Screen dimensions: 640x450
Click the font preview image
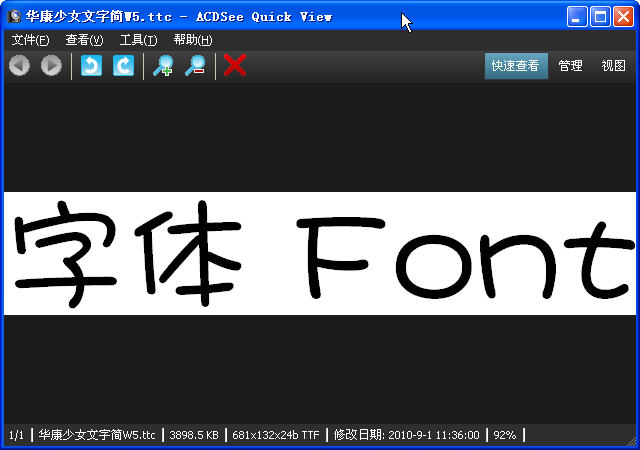point(320,253)
